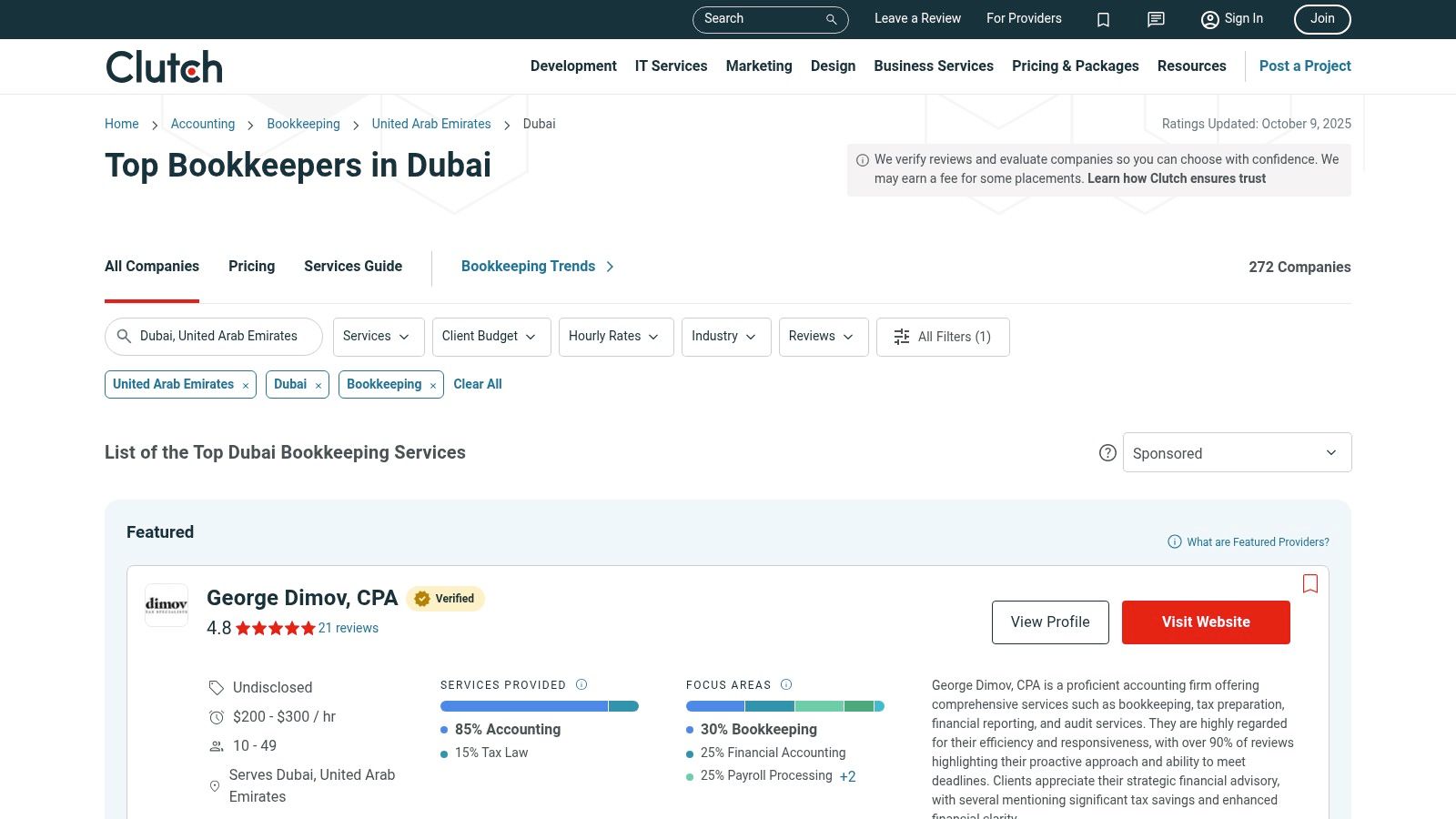
Task: Click the search magnifier icon in top bar
Action: [x=831, y=19]
